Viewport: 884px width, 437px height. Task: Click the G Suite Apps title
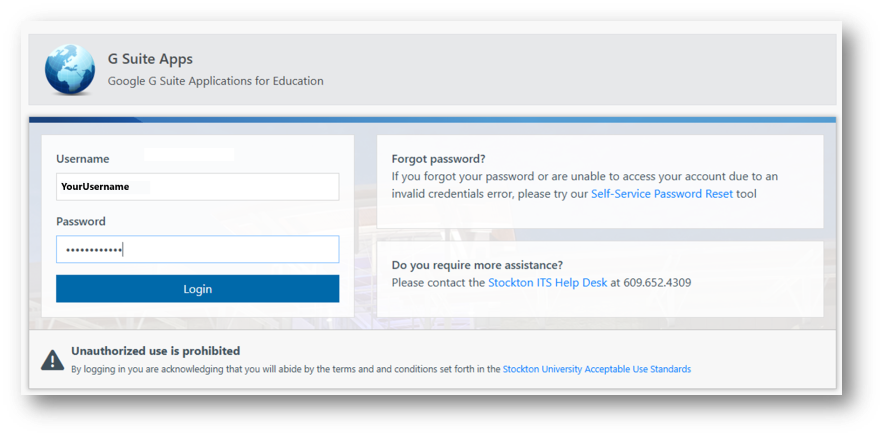[x=150, y=59]
